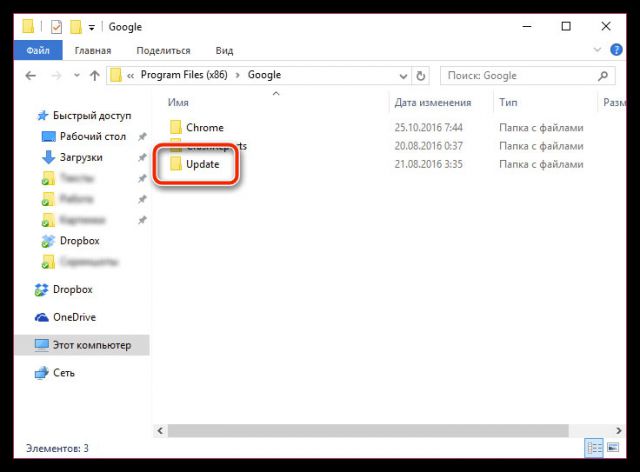Click the Properties icon in title bar
The image size is (640, 472).
coord(56,28)
